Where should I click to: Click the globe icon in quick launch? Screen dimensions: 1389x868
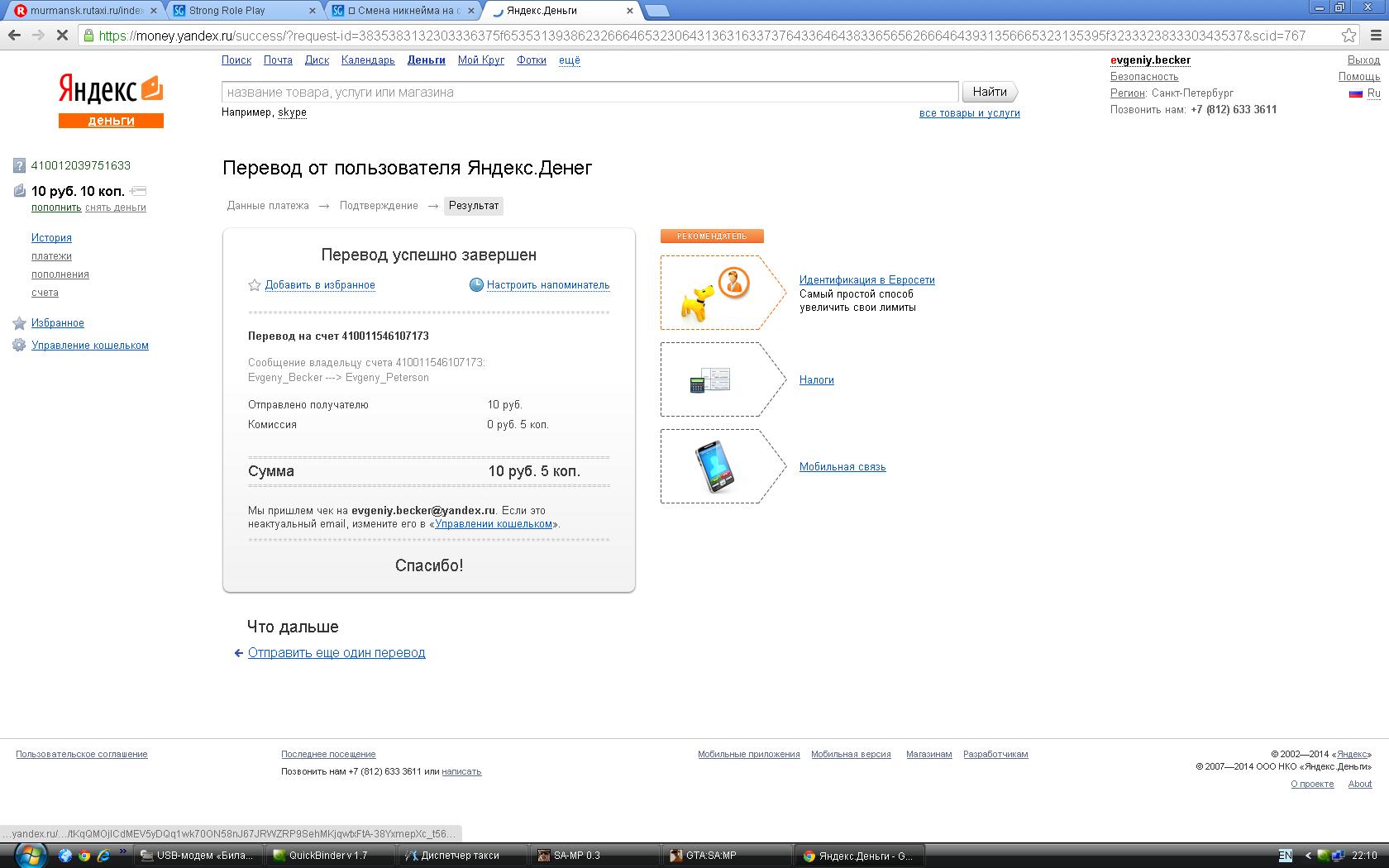[x=65, y=856]
